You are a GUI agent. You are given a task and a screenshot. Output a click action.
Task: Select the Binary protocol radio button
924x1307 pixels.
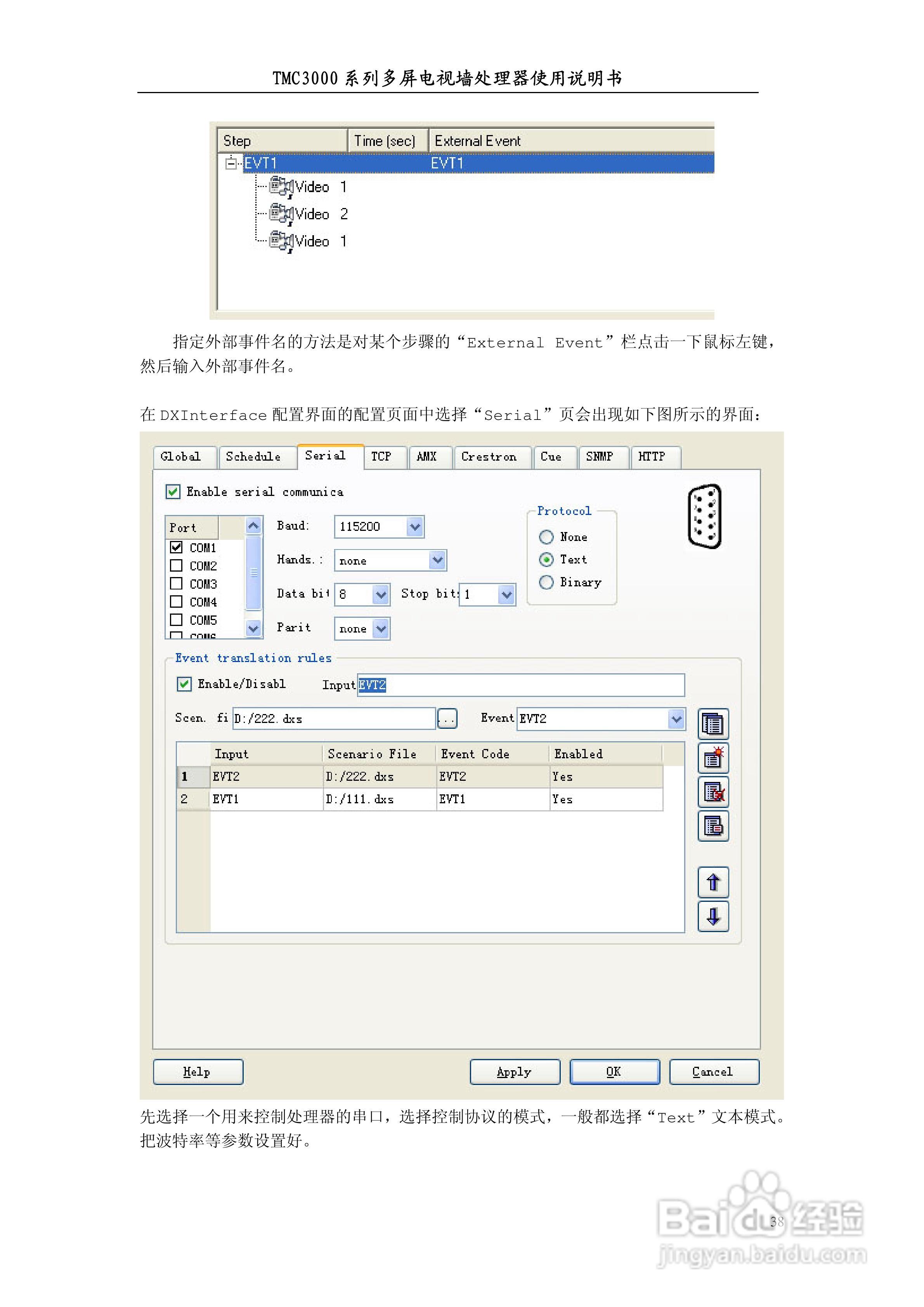click(546, 582)
